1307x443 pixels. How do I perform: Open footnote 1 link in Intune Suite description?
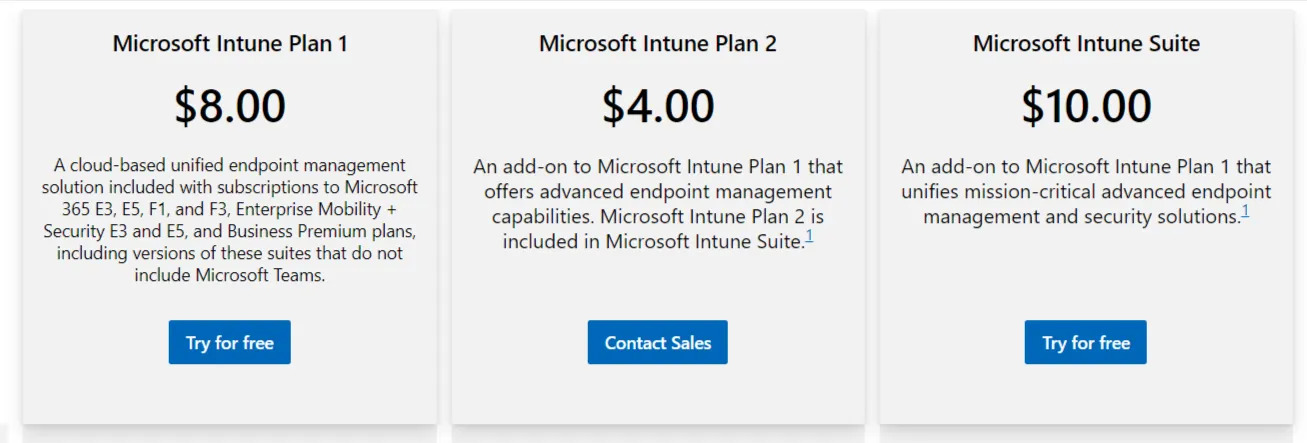click(x=1246, y=212)
